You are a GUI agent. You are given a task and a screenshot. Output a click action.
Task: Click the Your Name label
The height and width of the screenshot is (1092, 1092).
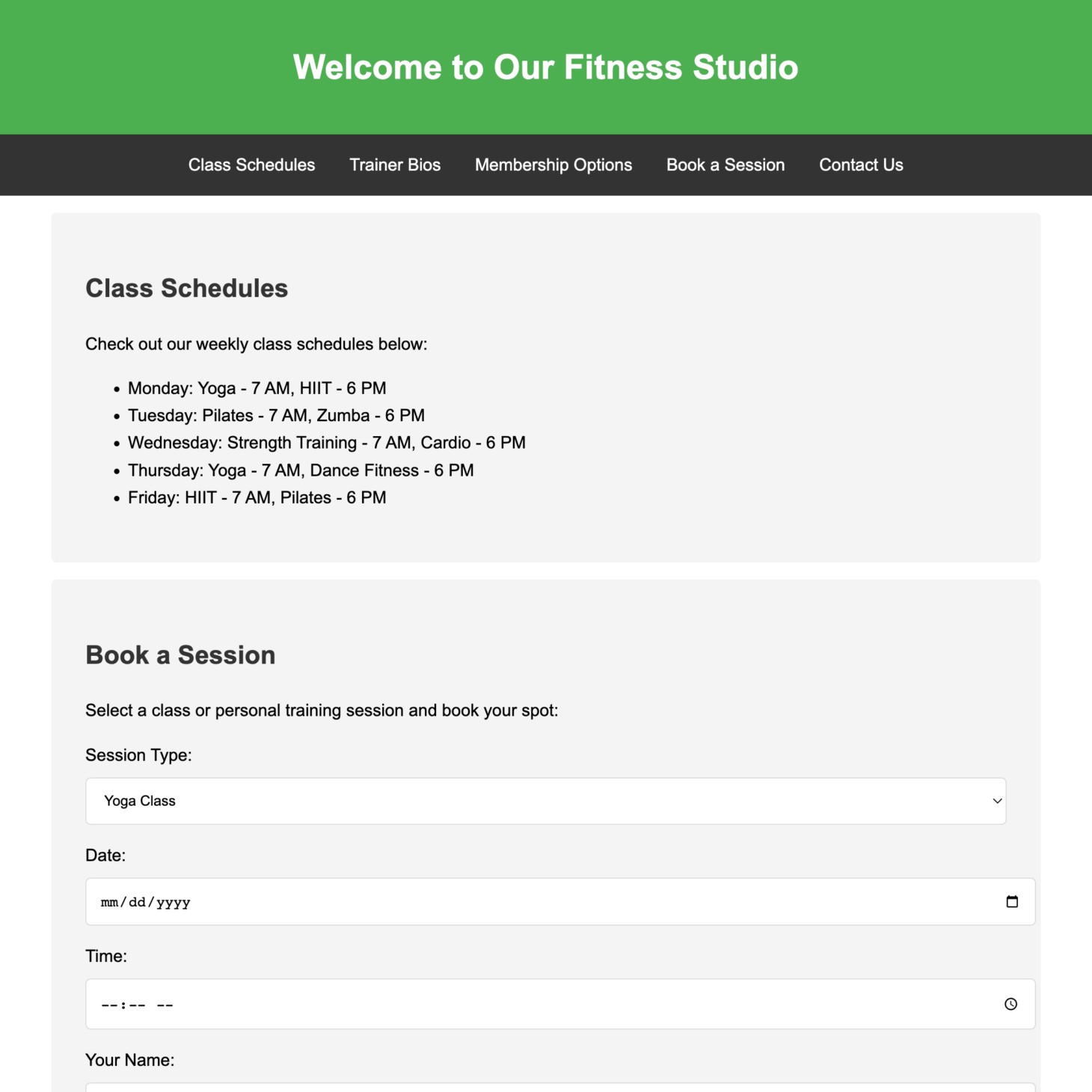click(x=129, y=1061)
